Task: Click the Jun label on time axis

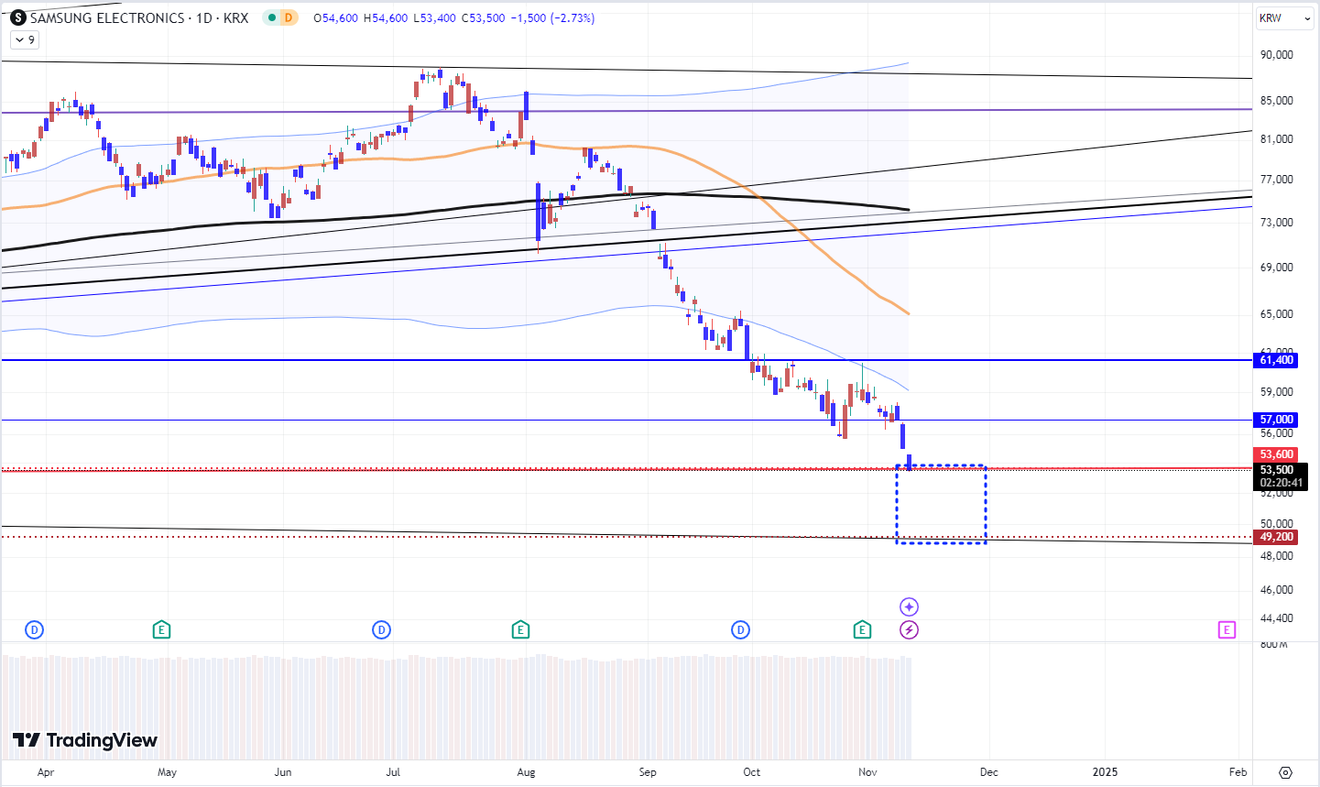Action: (x=283, y=772)
